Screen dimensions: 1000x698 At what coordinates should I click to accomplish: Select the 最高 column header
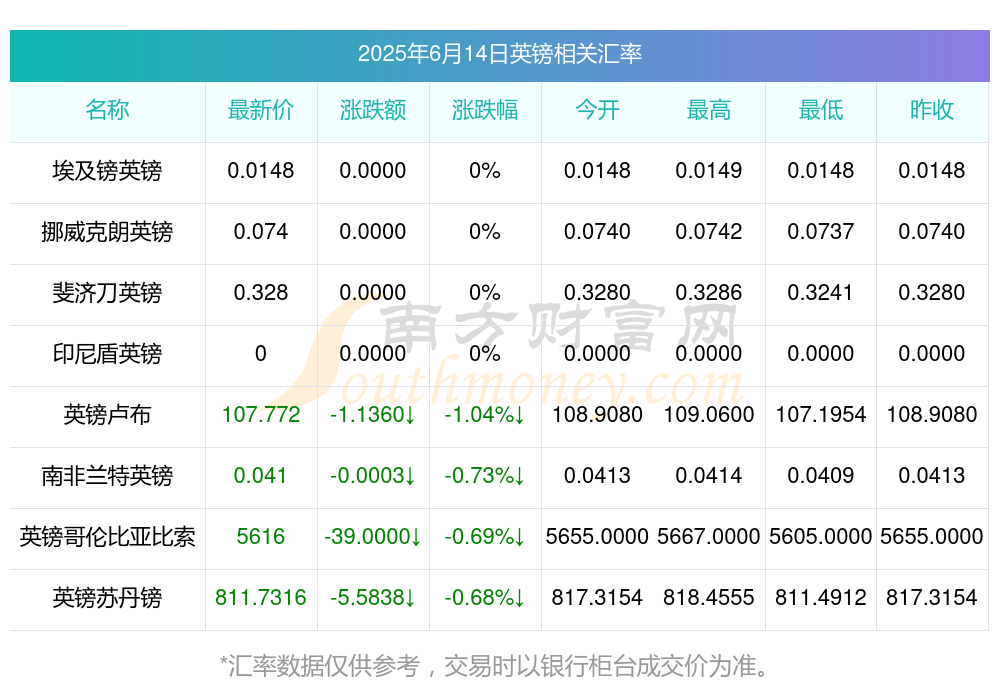(709, 110)
